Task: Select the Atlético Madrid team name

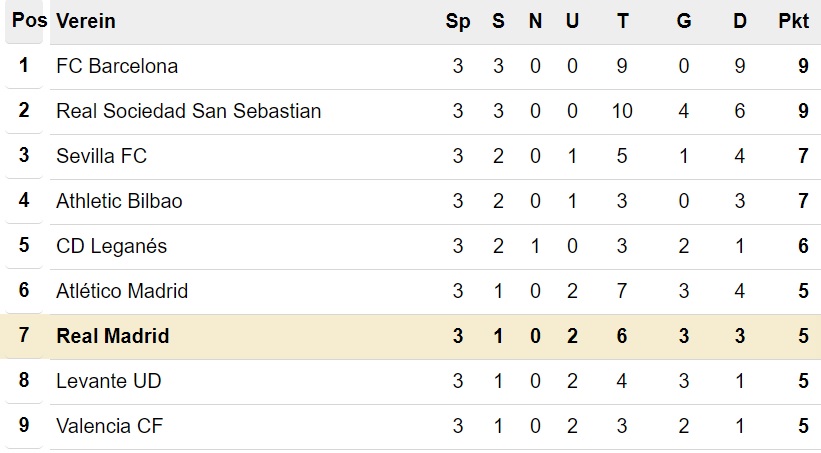Action: pos(122,291)
